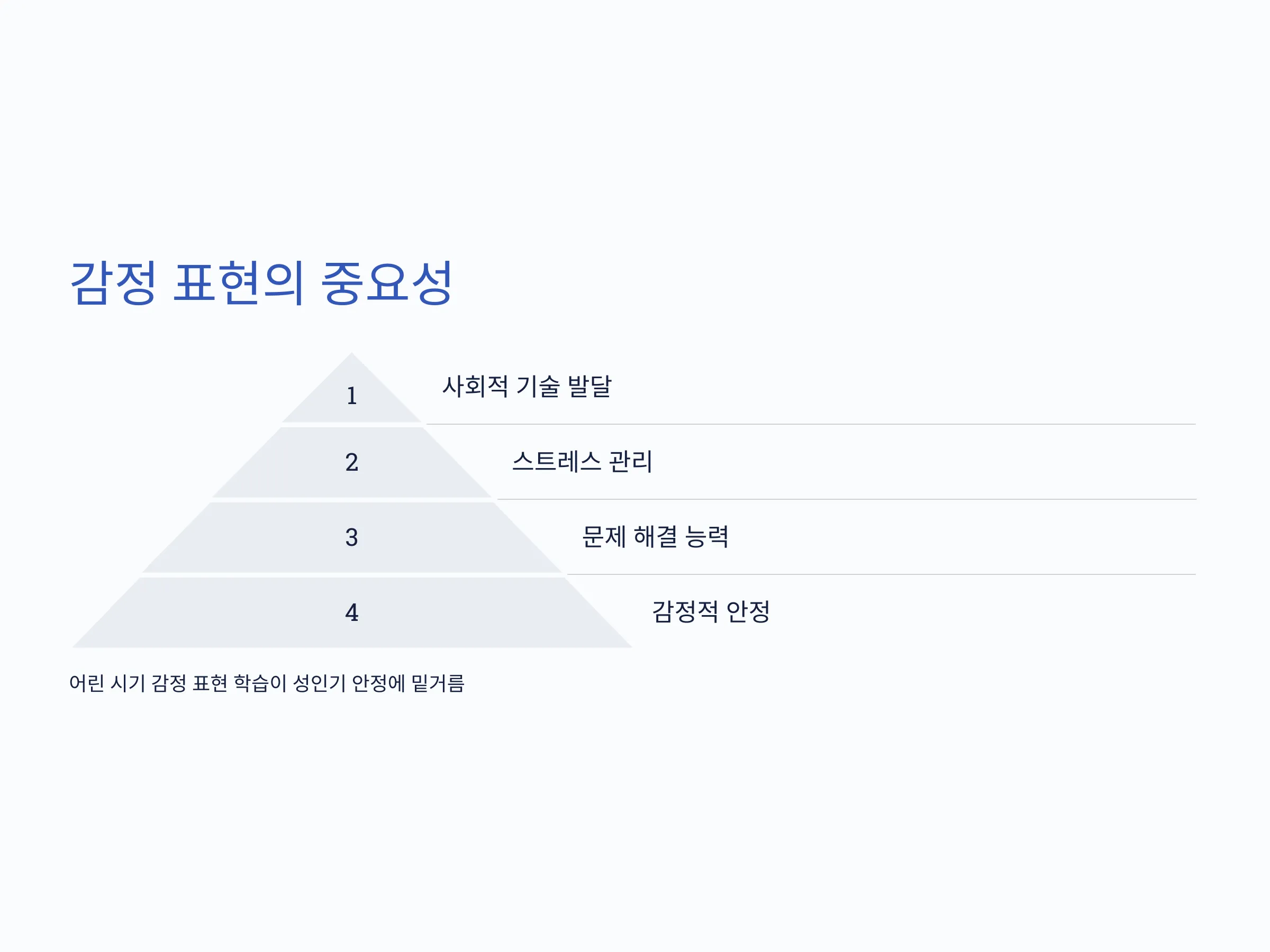Viewport: 1270px width, 952px height.
Task: Click the label 스트레스 관리
Action: coord(582,461)
